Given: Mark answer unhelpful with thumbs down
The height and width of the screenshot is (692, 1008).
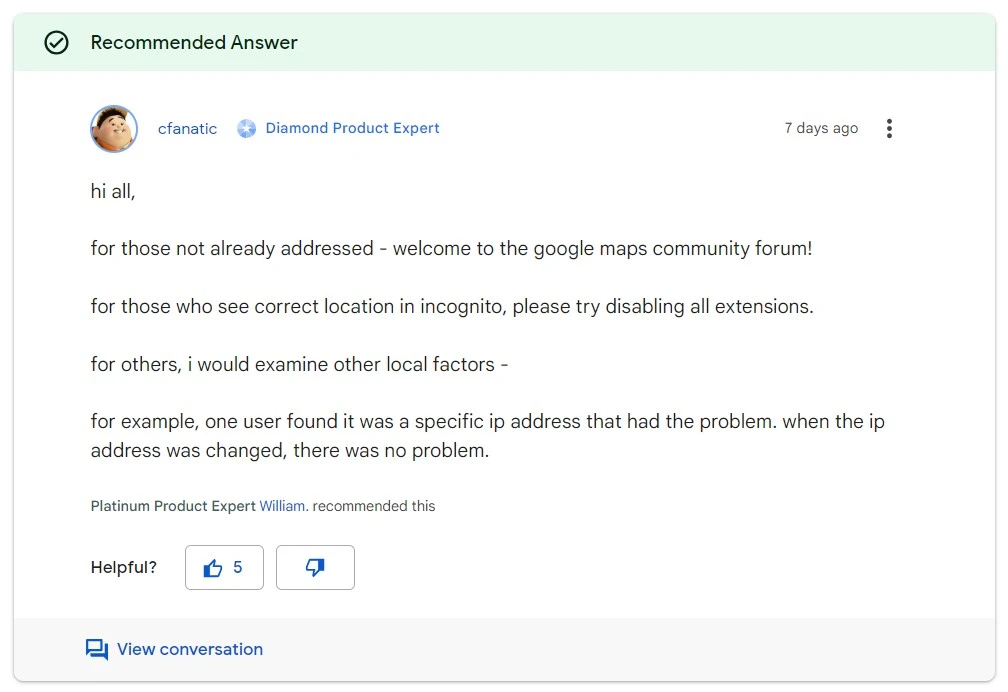Looking at the screenshot, I should pos(315,568).
